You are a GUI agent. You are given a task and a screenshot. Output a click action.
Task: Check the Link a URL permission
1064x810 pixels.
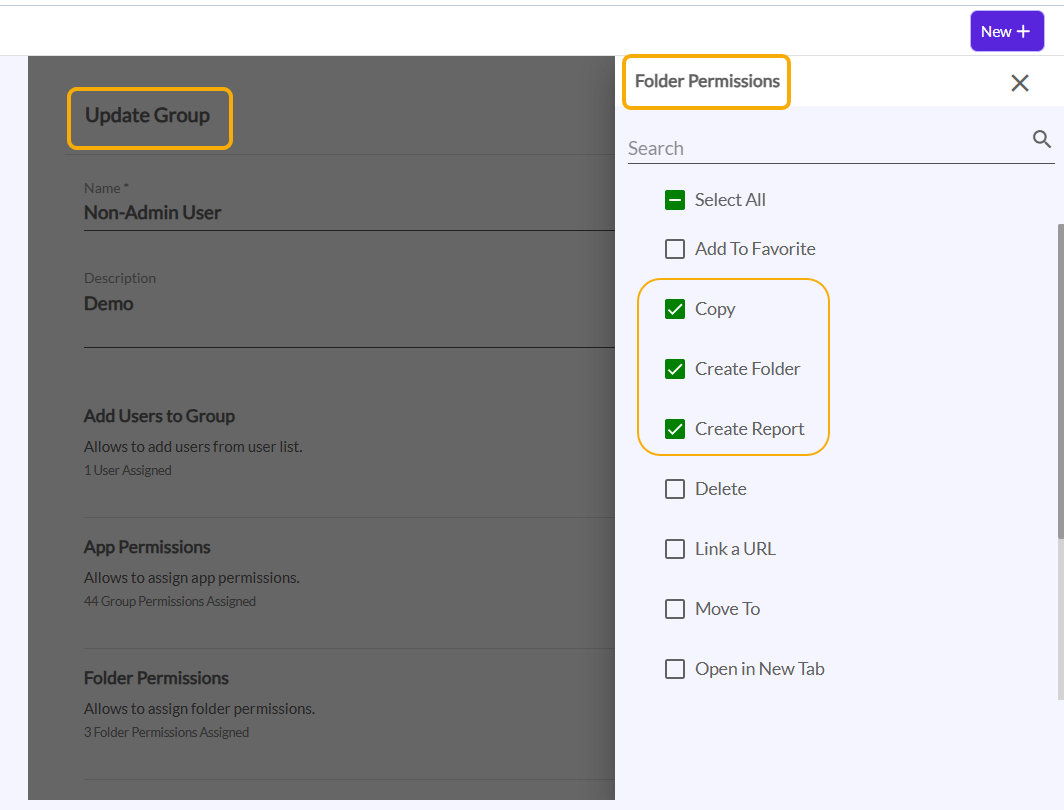click(675, 549)
